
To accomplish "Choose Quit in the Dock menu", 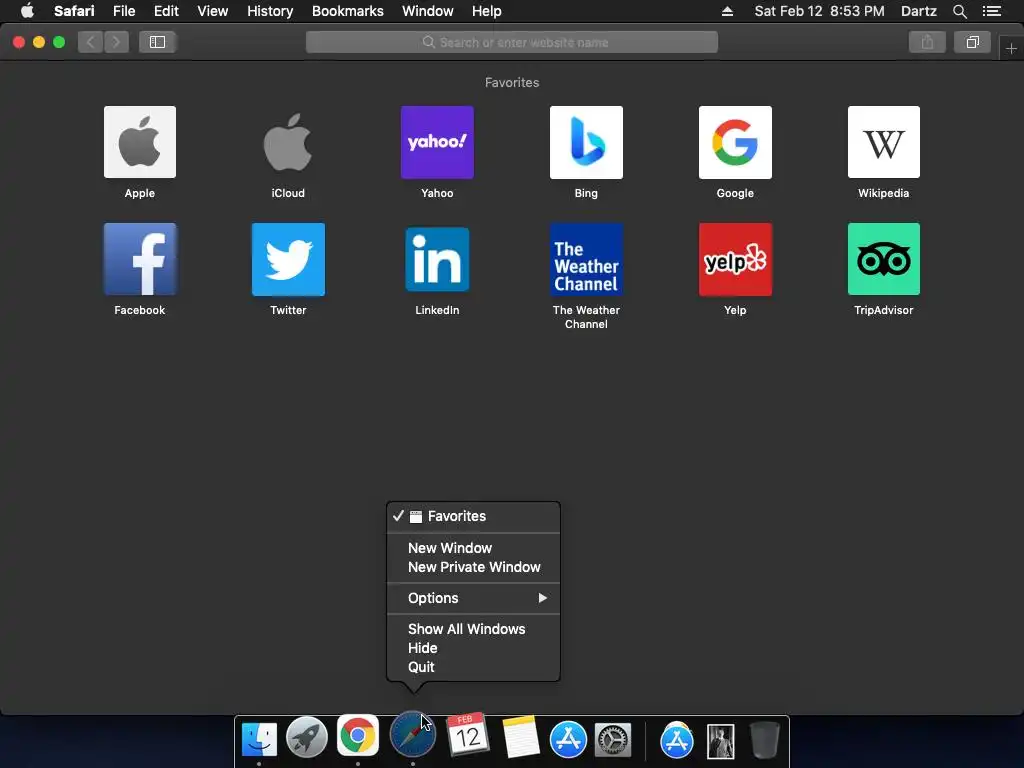I will click(473, 667).
